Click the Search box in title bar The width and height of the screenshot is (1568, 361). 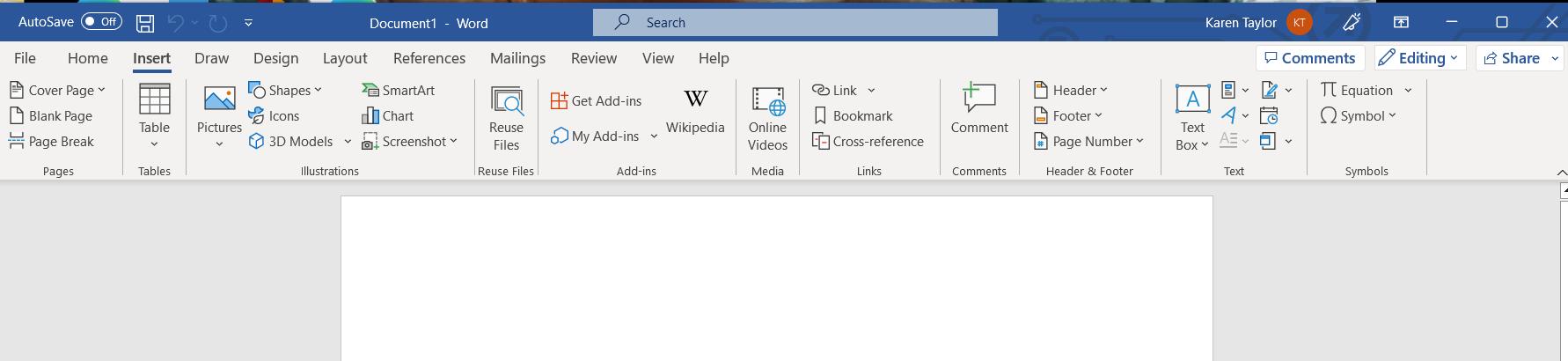(795, 23)
